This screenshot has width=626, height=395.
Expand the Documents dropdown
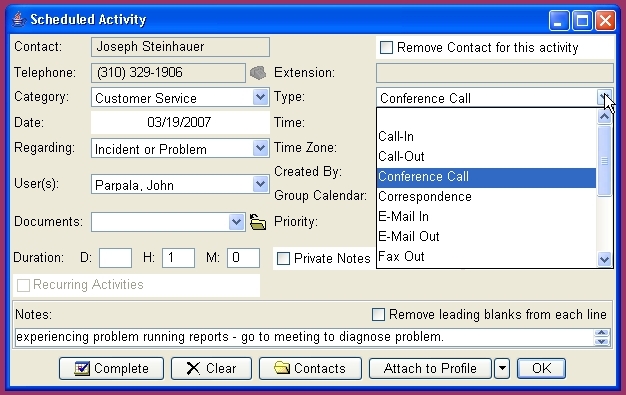coord(236,222)
